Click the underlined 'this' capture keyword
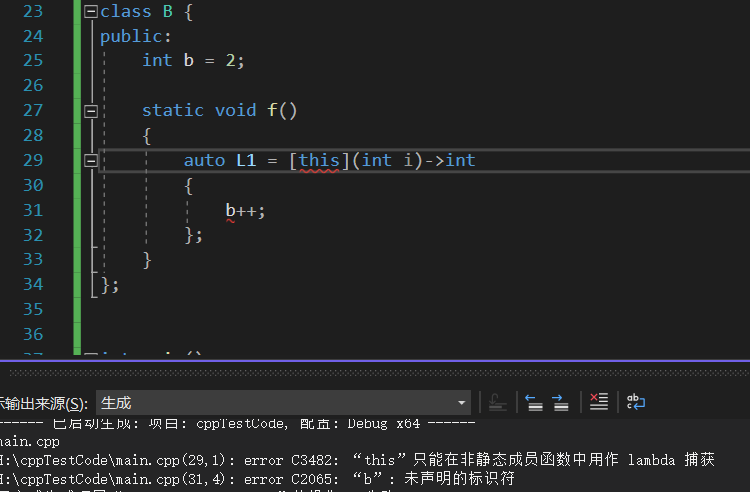This screenshot has height=492, width=750. click(319, 160)
